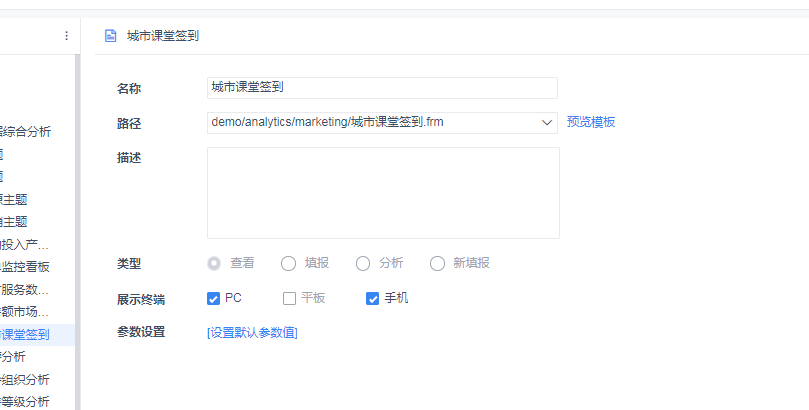809x410 pixels.
Task: Click 设置默认参数值 link
Action: tap(252, 333)
